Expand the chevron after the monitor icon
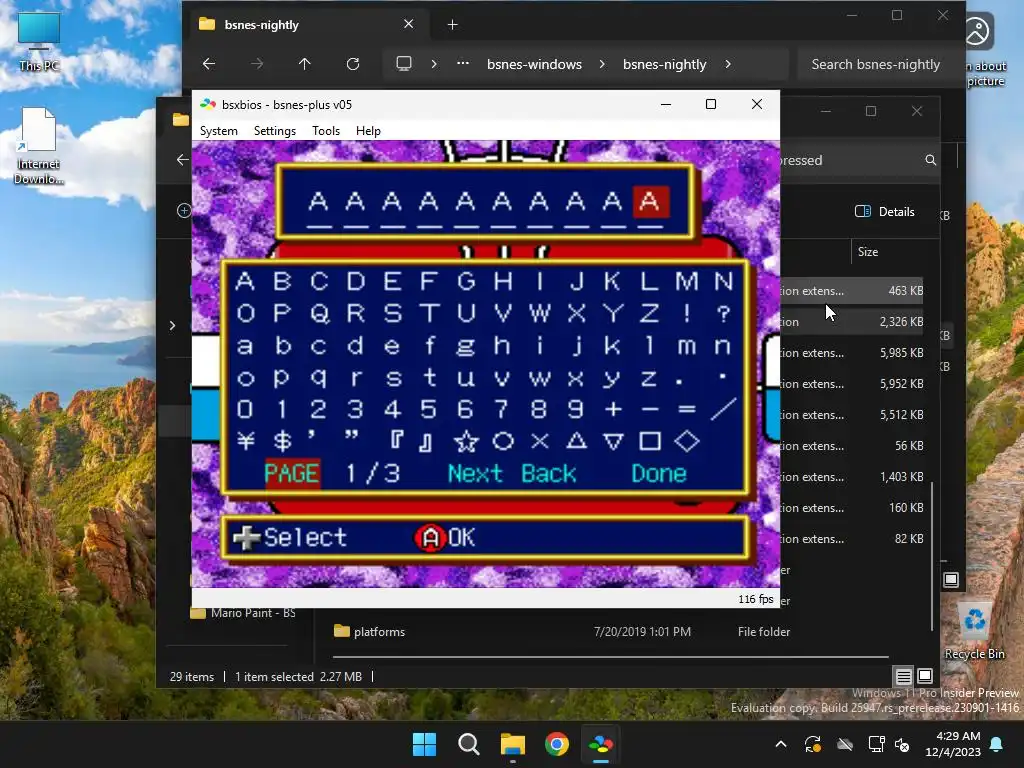 click(434, 64)
